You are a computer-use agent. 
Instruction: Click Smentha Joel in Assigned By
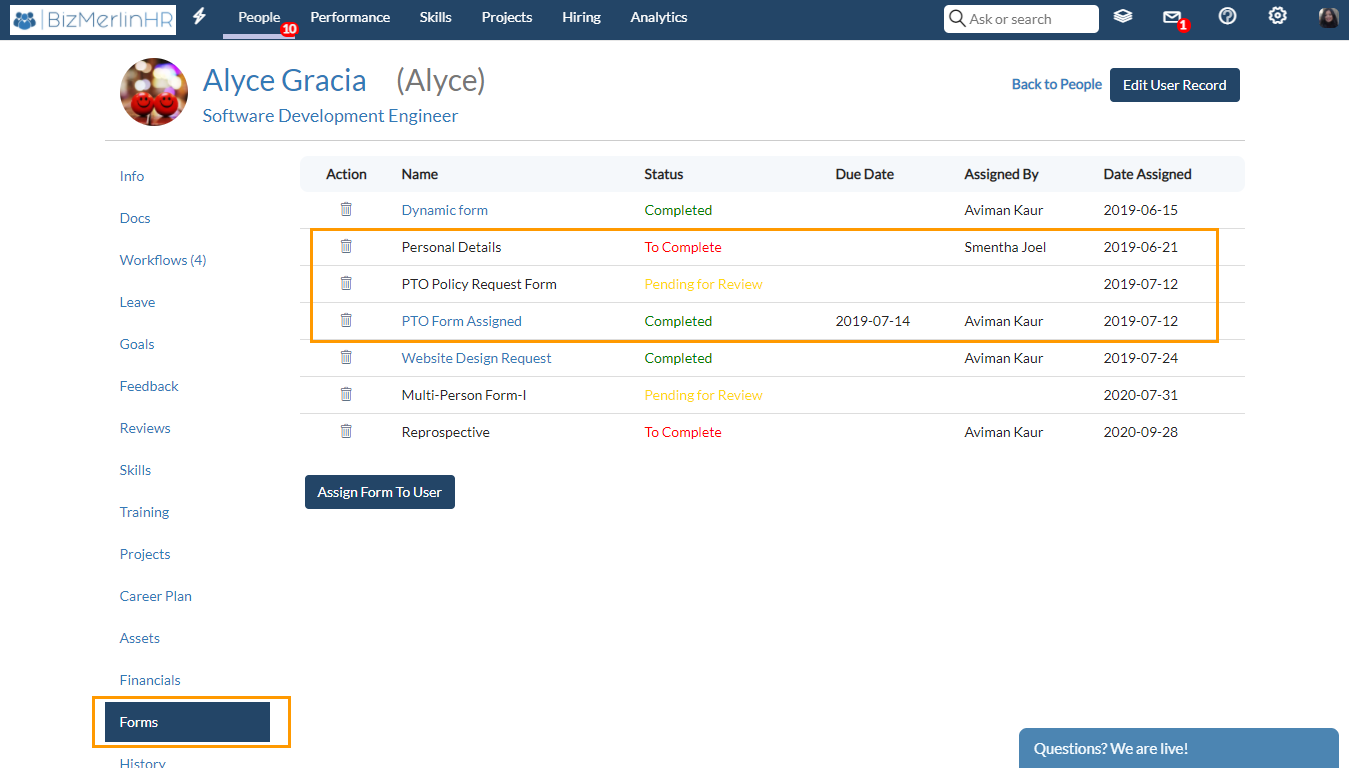1005,247
